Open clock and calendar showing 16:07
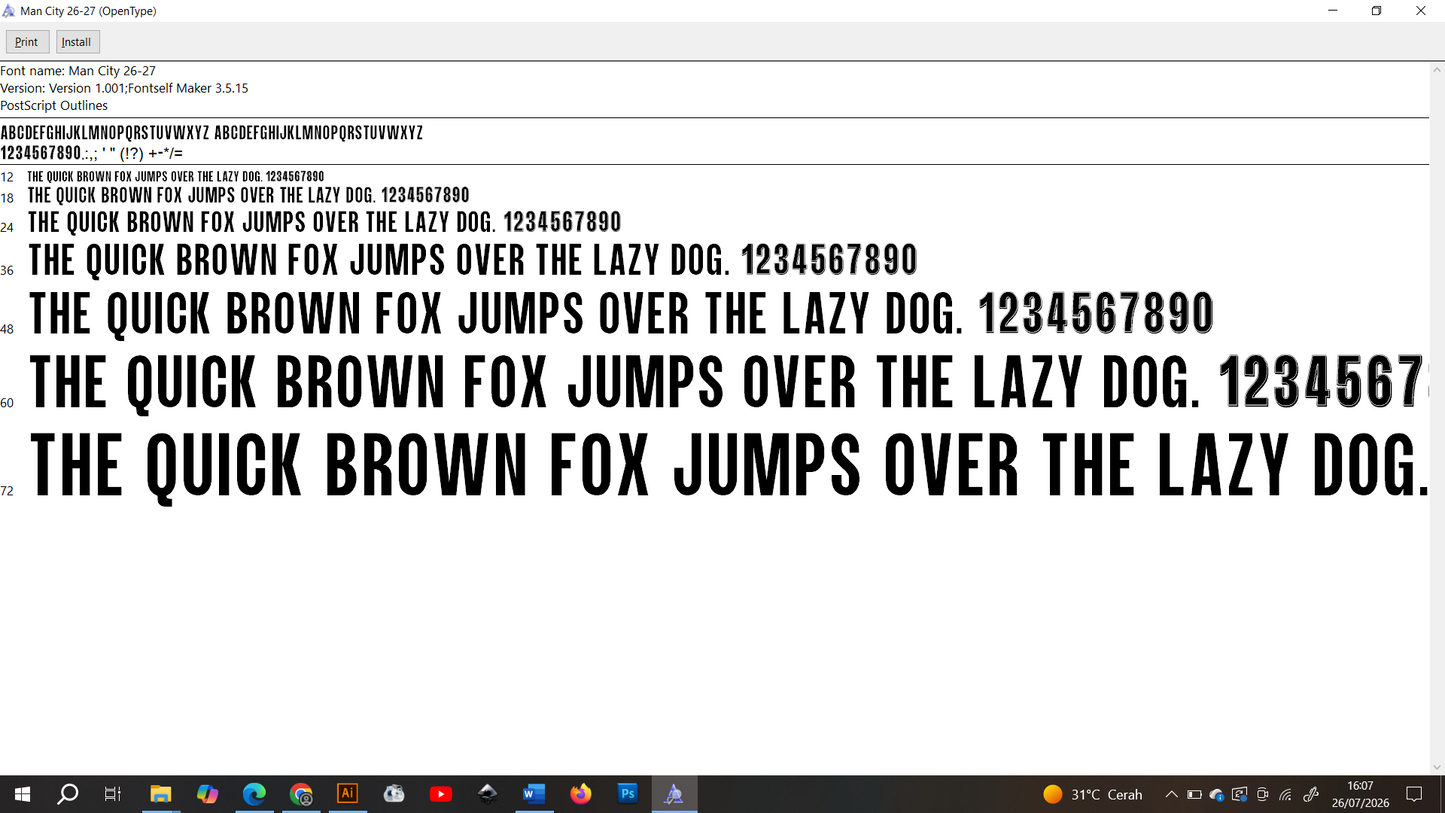The height and width of the screenshot is (813, 1445). [x=1360, y=794]
